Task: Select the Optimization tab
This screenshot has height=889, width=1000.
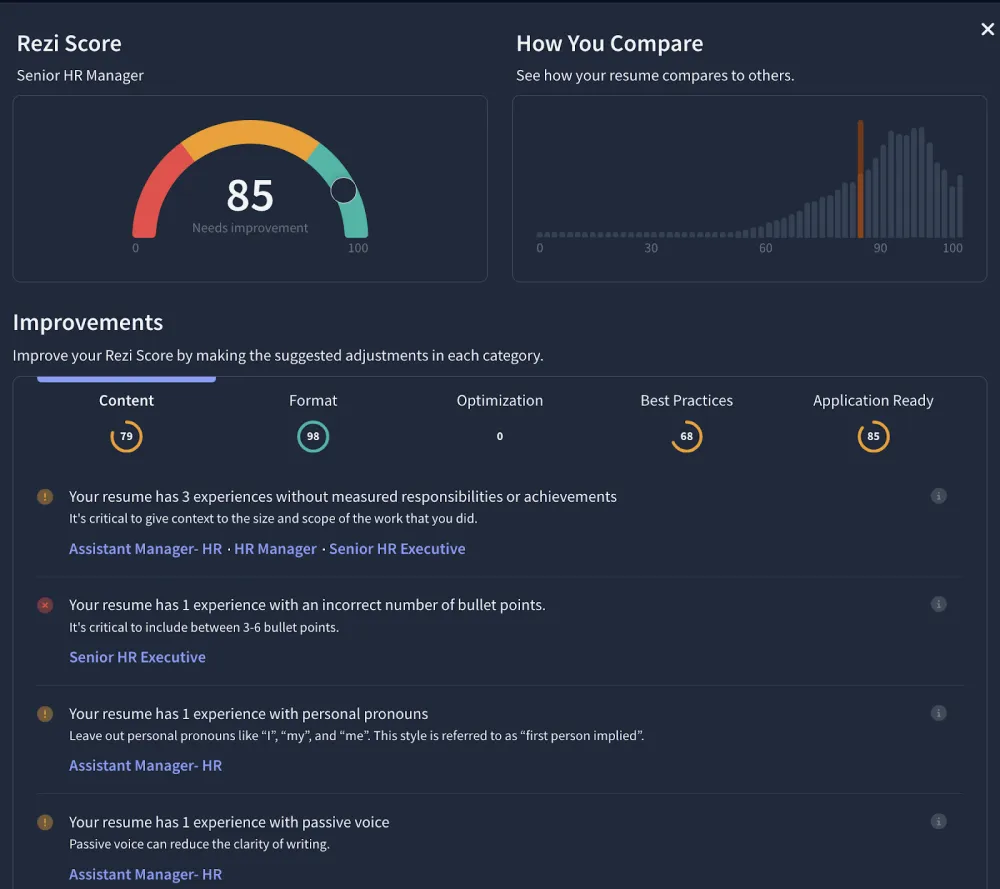Action: click(x=499, y=400)
